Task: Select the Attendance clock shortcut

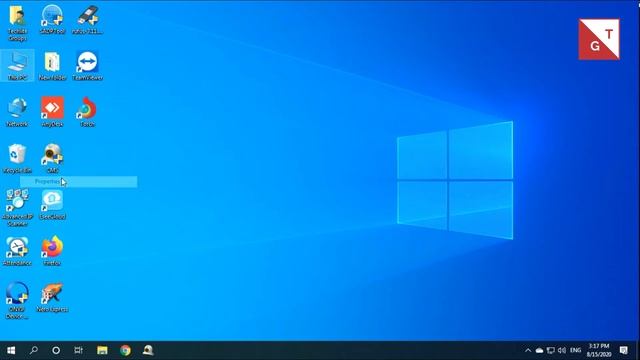Action: [17, 251]
